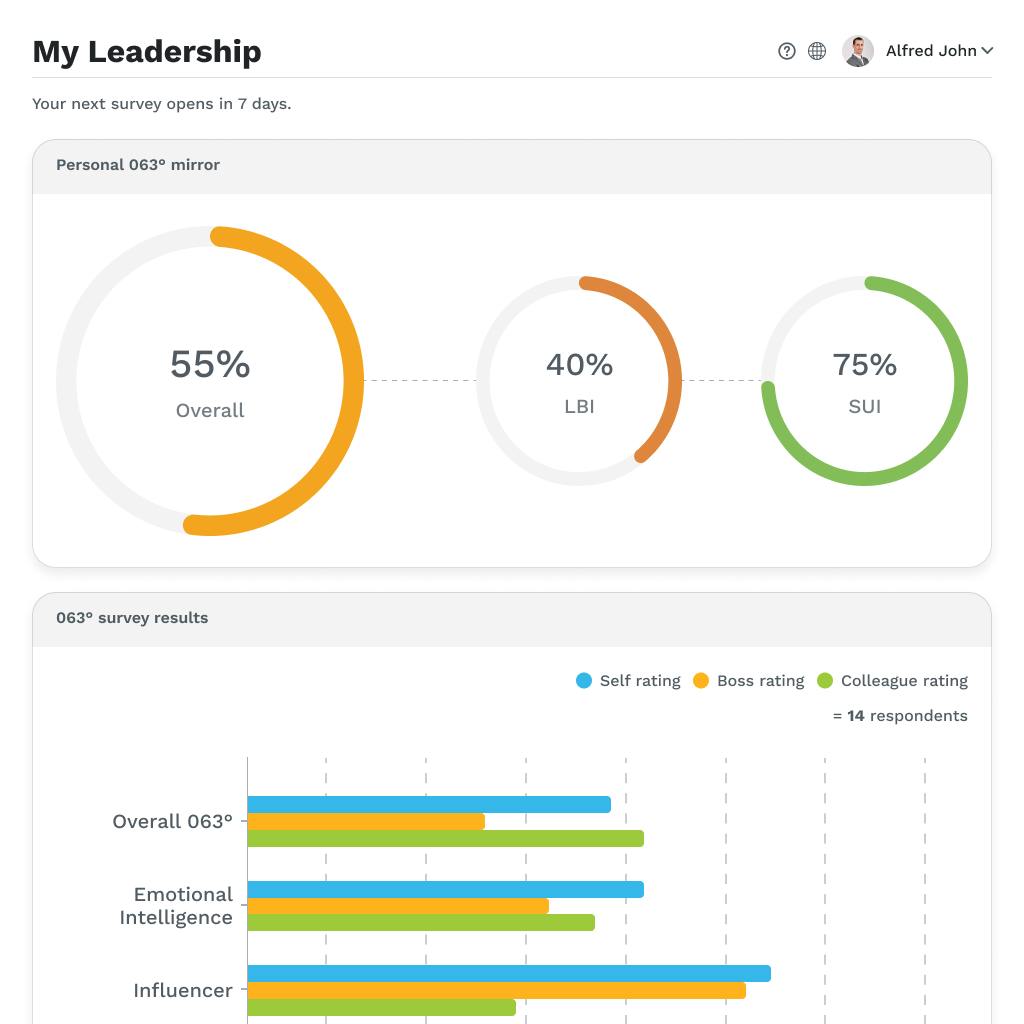Select the Influencer row label

(183, 991)
